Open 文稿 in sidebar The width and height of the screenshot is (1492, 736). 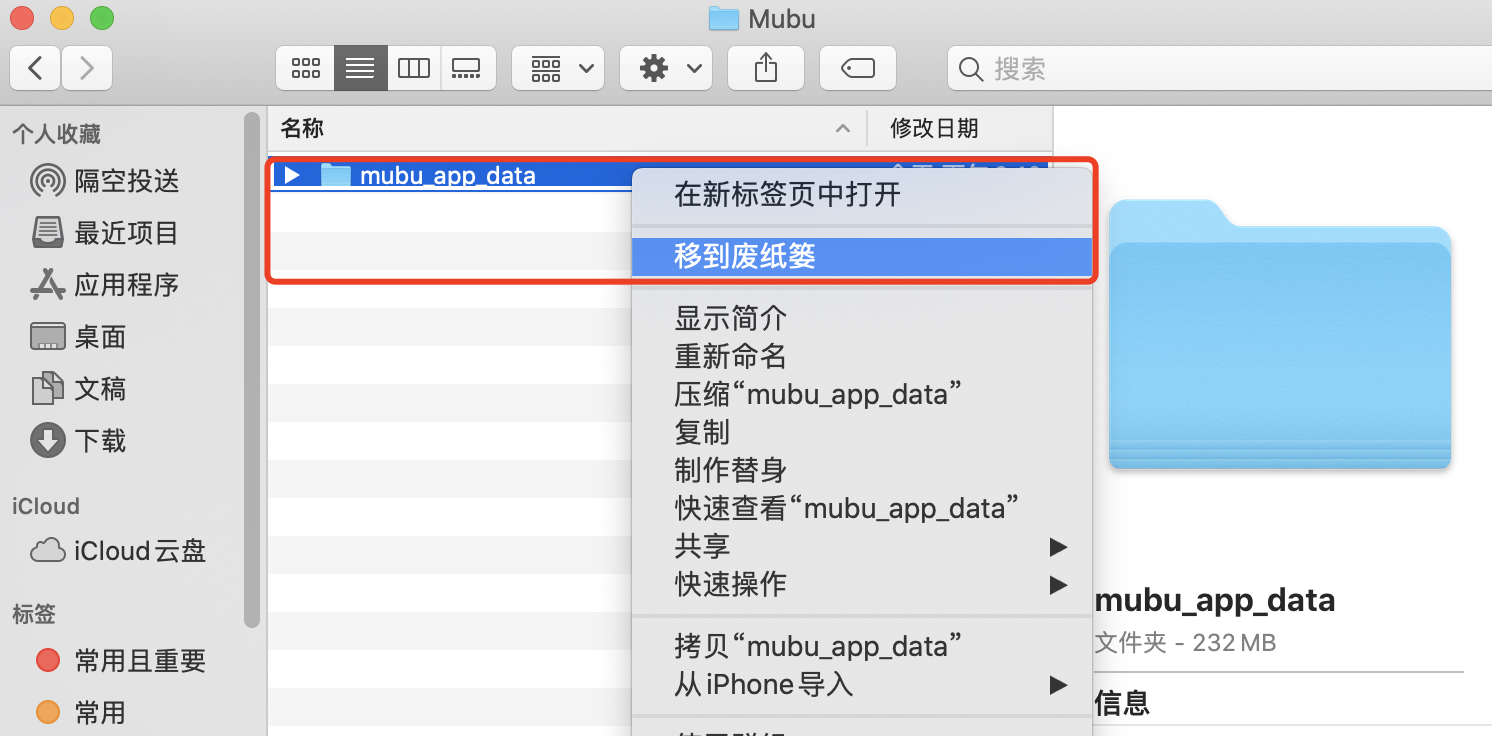(79, 389)
